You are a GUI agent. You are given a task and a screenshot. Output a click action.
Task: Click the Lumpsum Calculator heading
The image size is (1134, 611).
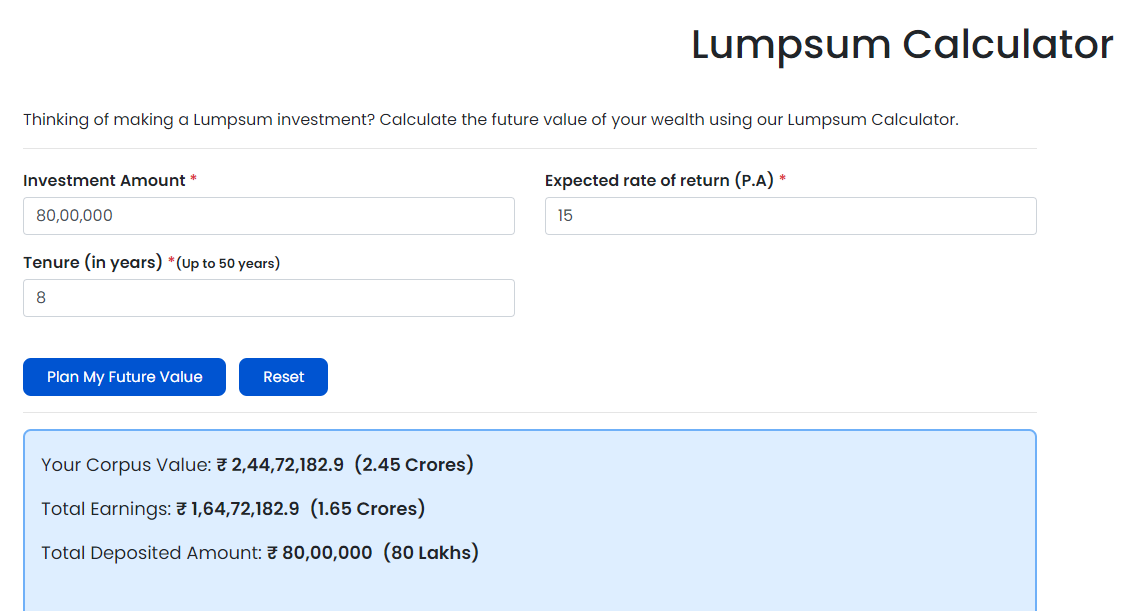coord(902,44)
